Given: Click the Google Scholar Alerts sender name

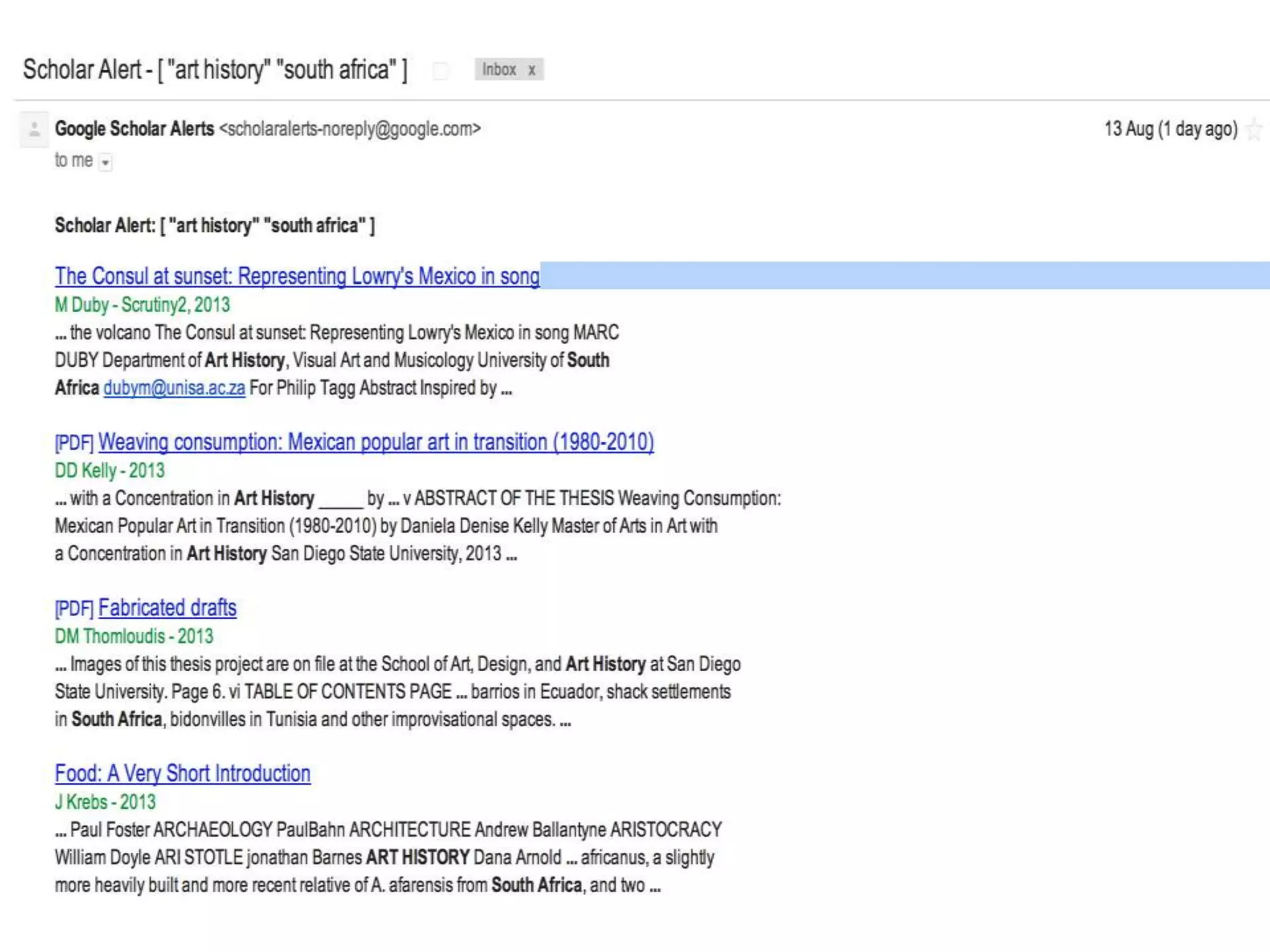Looking at the screenshot, I should click(x=134, y=129).
